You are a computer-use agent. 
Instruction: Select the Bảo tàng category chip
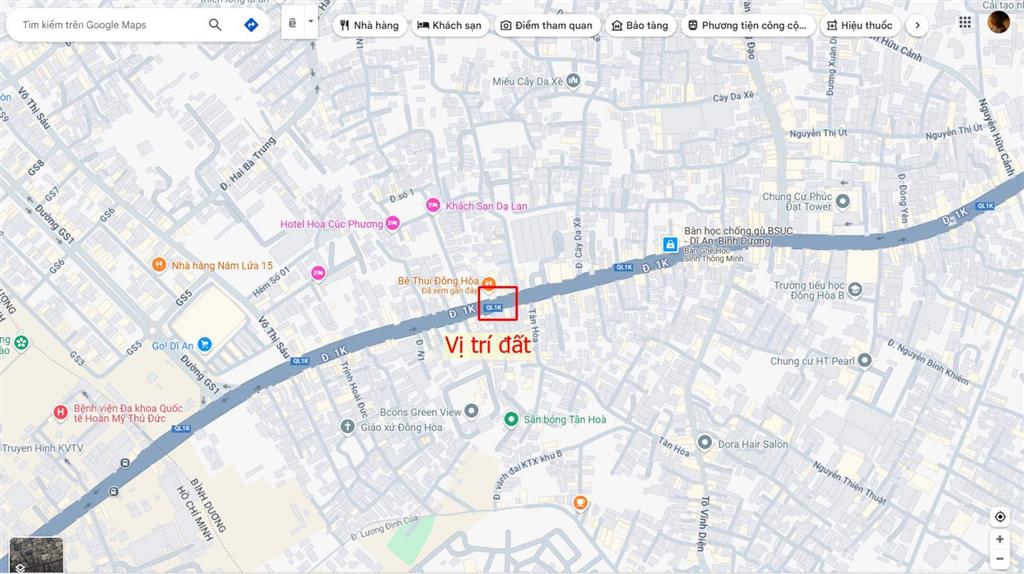pyautogui.click(x=640, y=25)
